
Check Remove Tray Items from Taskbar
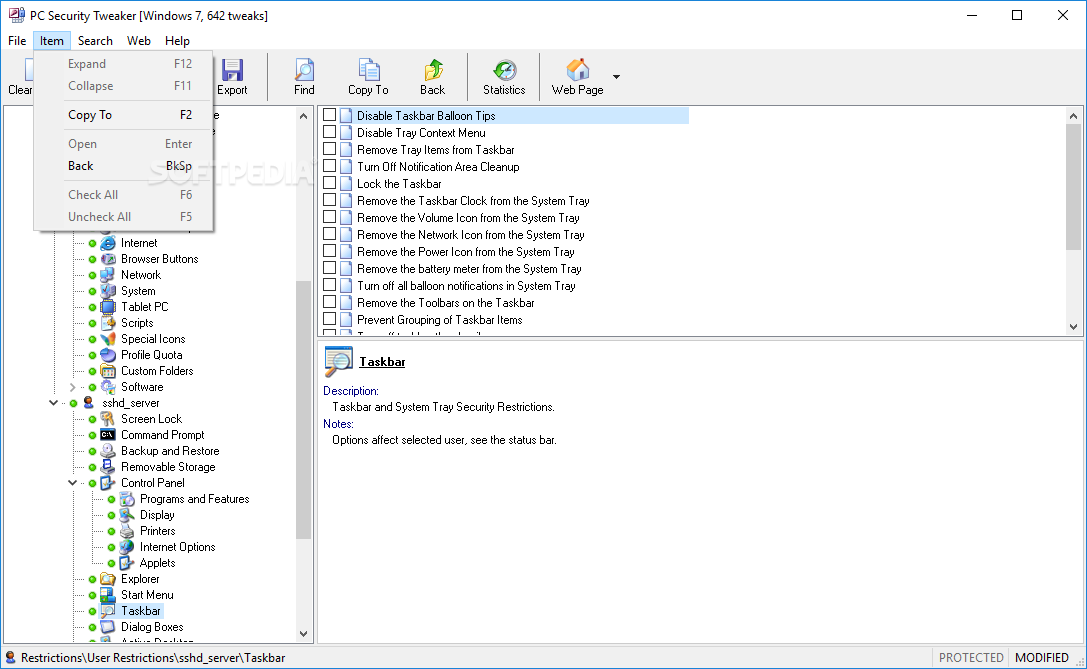(x=330, y=149)
